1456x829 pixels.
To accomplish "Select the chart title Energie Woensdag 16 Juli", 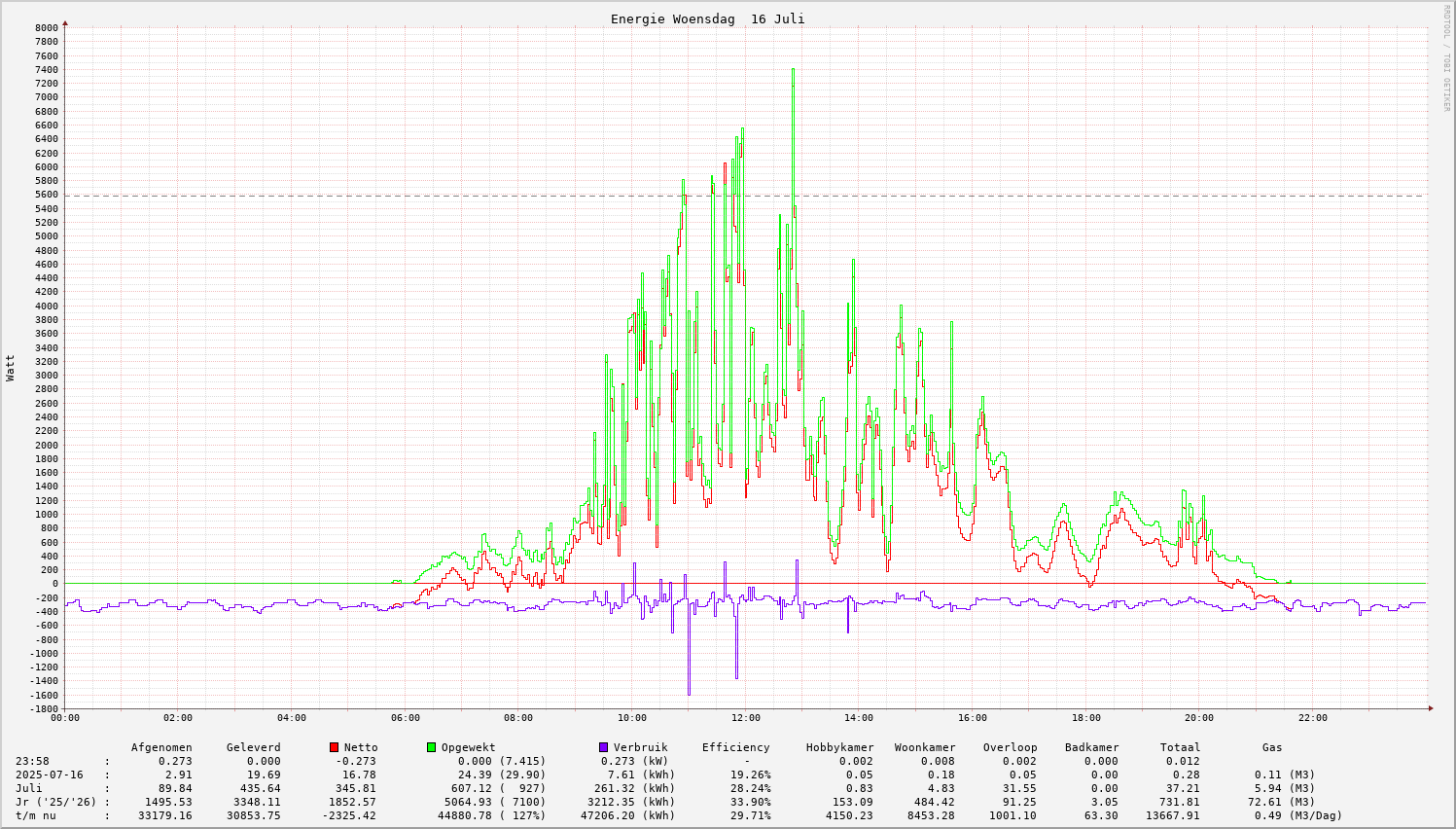I will (x=707, y=19).
